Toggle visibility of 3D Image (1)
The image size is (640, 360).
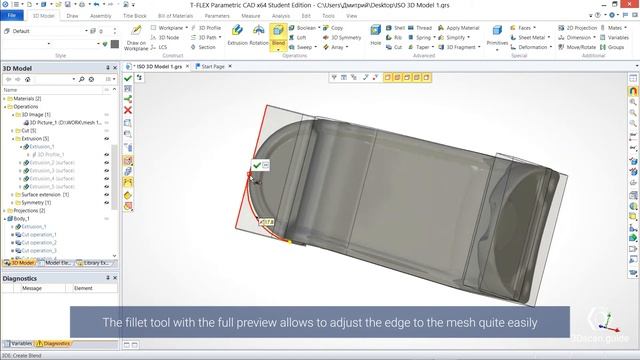[107, 115]
